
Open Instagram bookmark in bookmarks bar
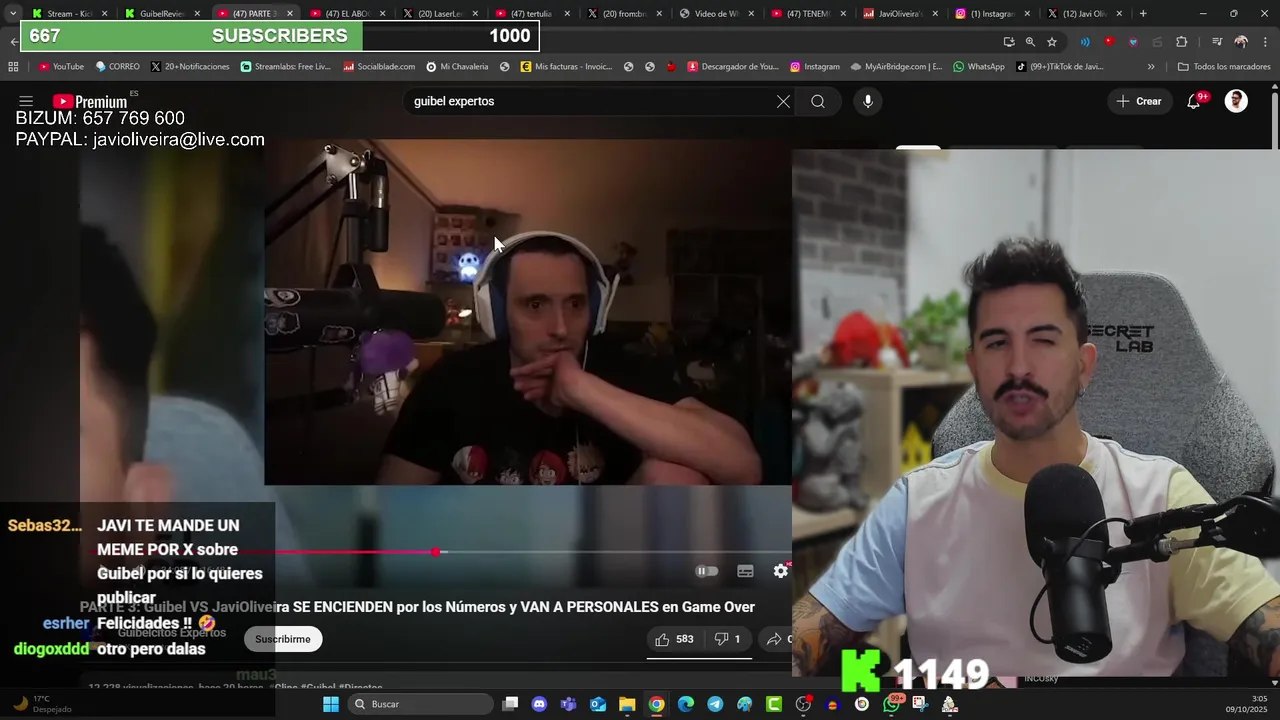[x=815, y=67]
